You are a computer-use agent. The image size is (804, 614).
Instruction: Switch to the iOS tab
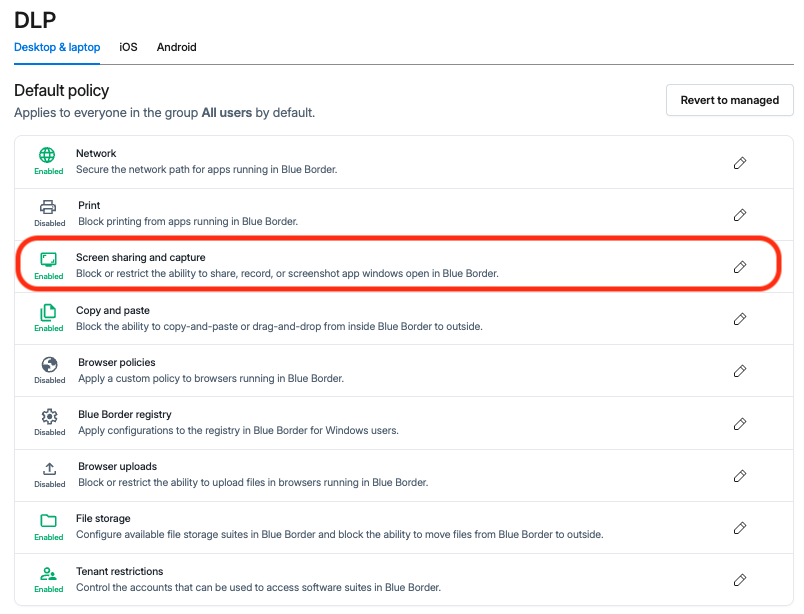[x=128, y=47]
